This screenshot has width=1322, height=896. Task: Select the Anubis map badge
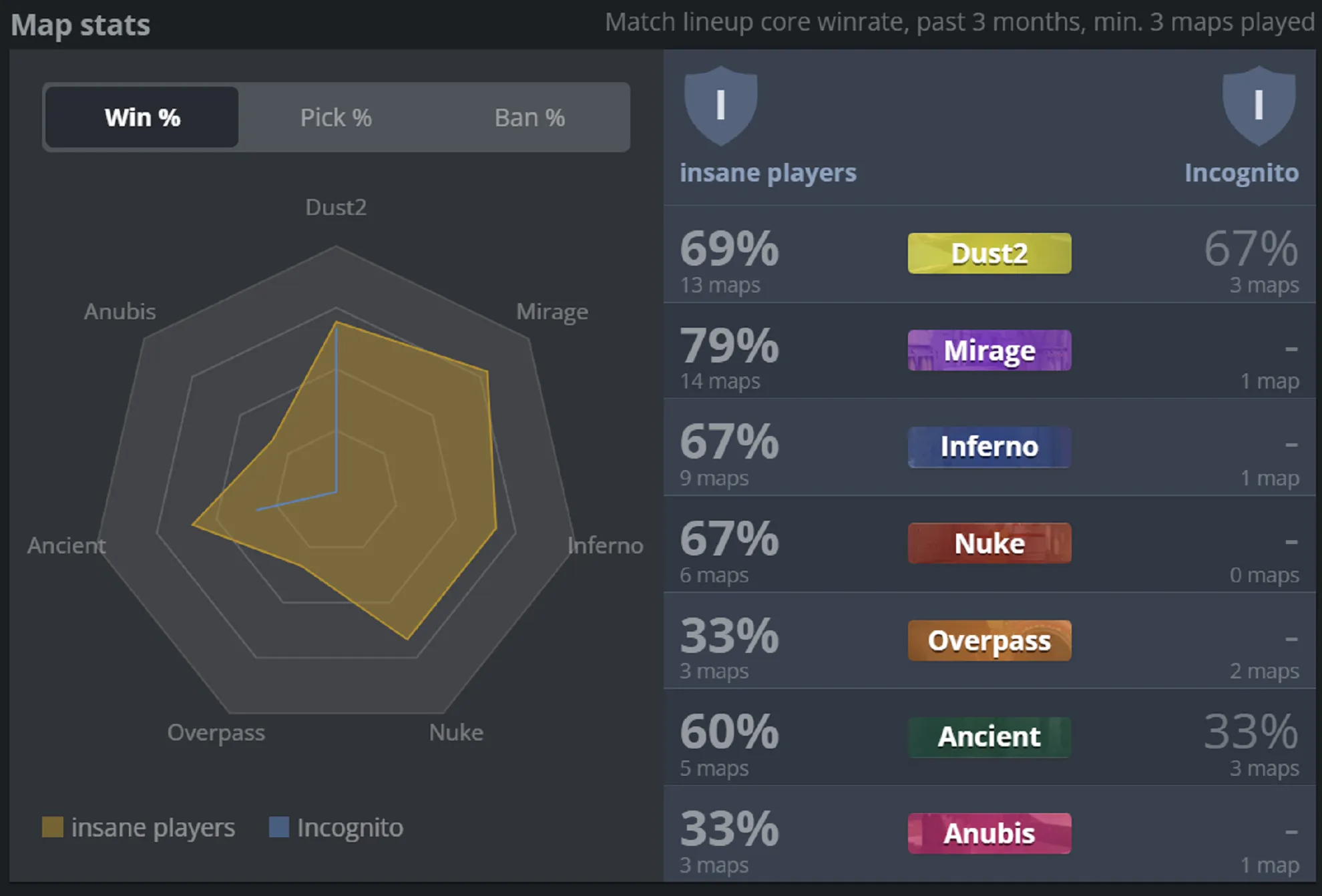tap(989, 833)
